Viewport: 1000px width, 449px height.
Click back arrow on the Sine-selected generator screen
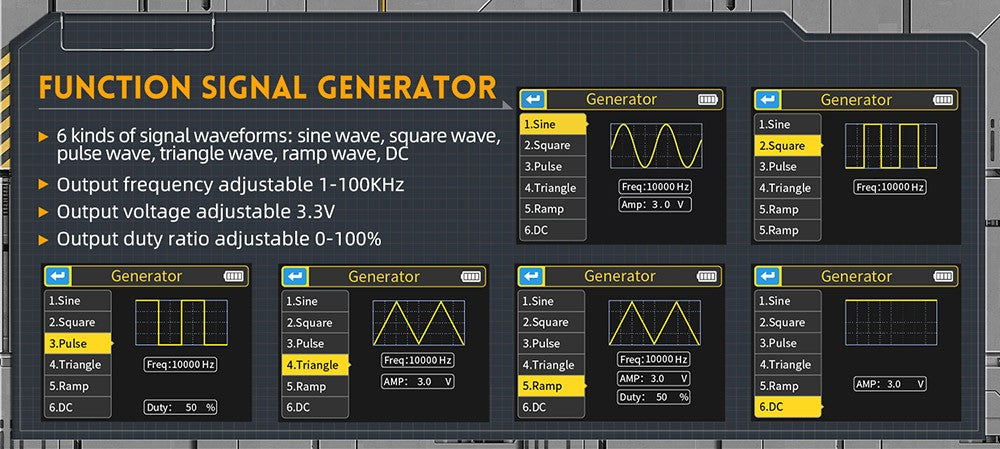[x=532, y=100]
